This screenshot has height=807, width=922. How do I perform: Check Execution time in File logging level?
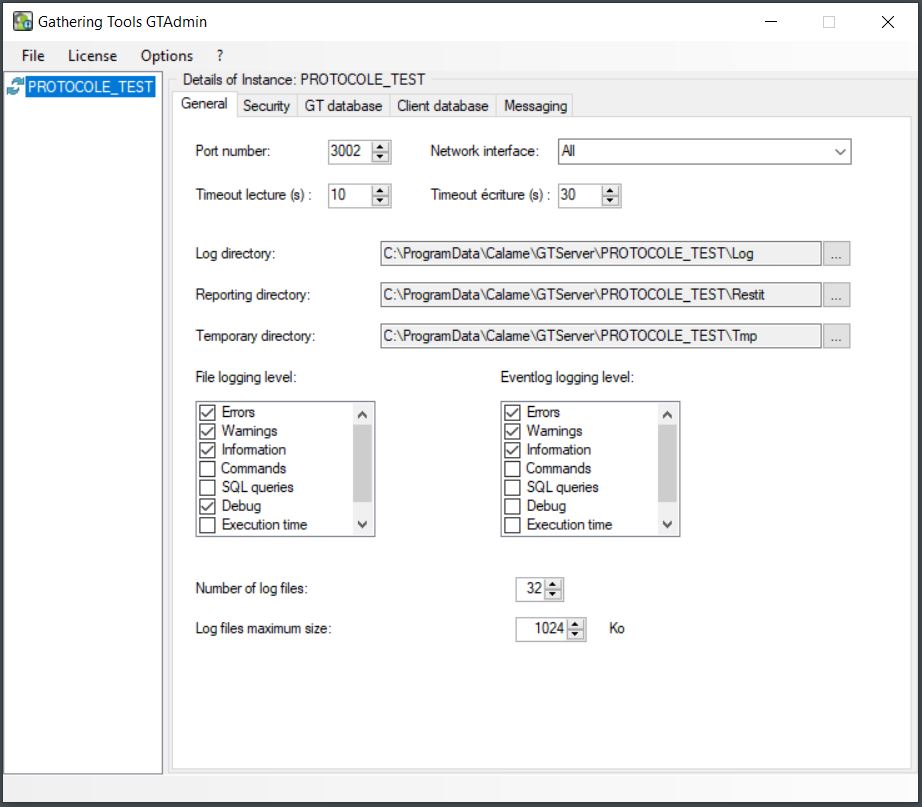[207, 525]
